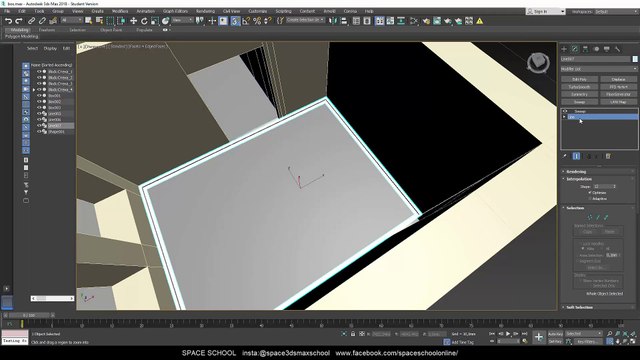This screenshot has height=360, width=640.
Task: Pick the Rectangular Selection Region tool
Action: coord(110,21)
